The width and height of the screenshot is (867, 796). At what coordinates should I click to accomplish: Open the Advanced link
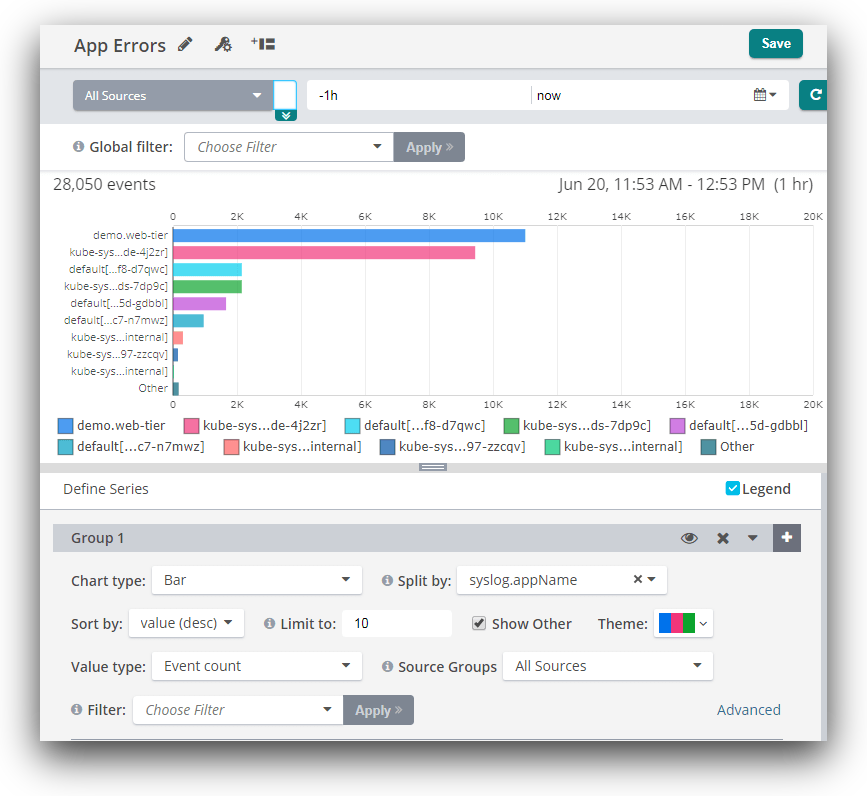[748, 710]
